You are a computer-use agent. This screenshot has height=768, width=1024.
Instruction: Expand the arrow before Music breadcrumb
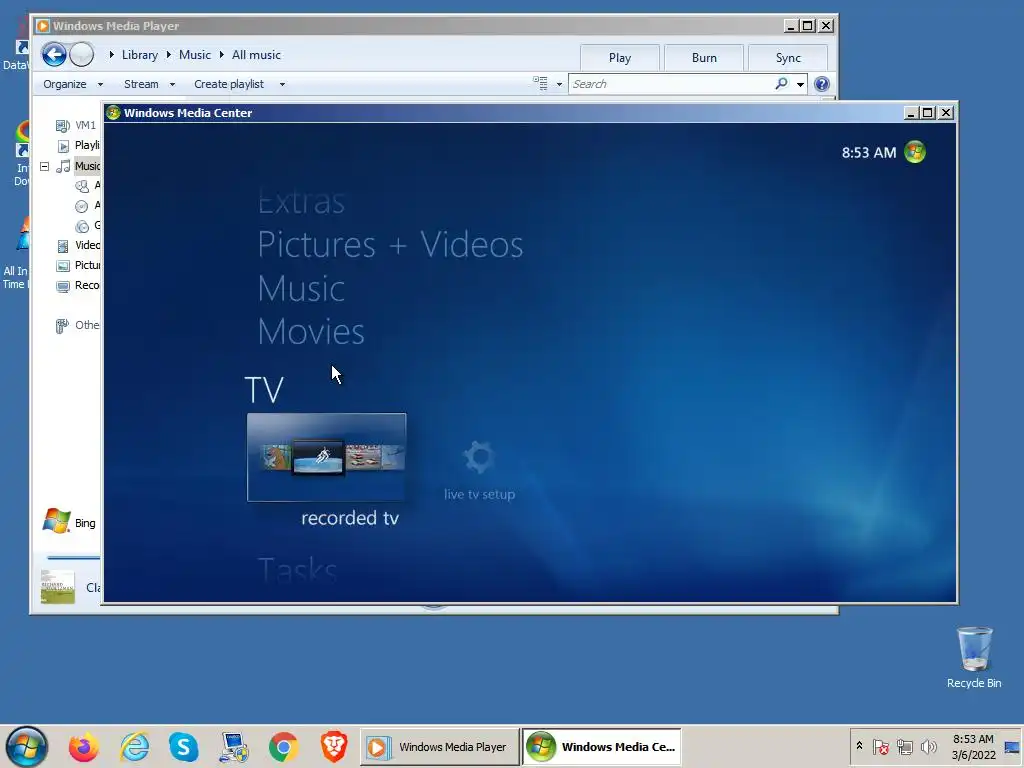[x=168, y=55]
